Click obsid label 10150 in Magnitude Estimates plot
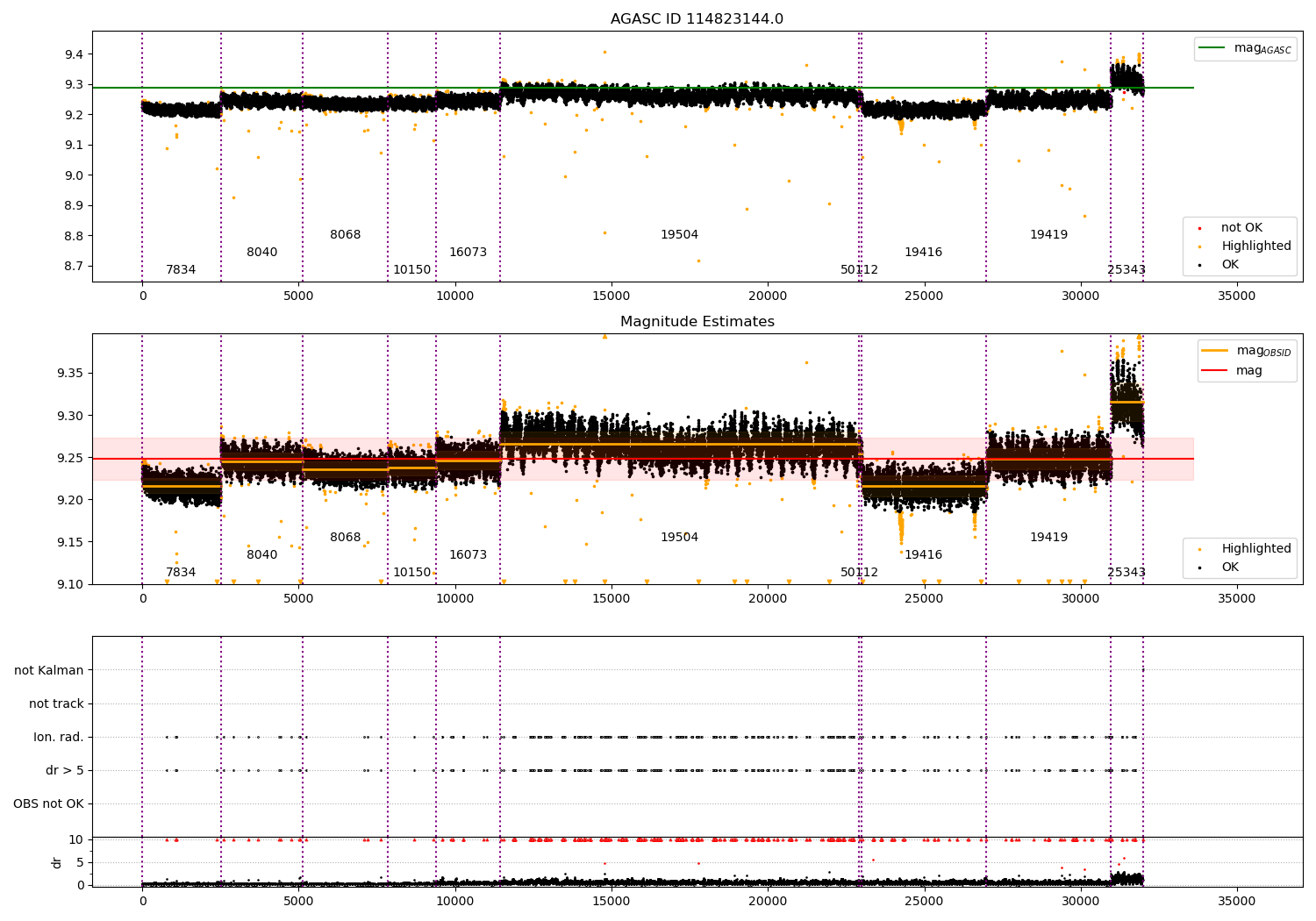1316x921 pixels. pos(411,573)
